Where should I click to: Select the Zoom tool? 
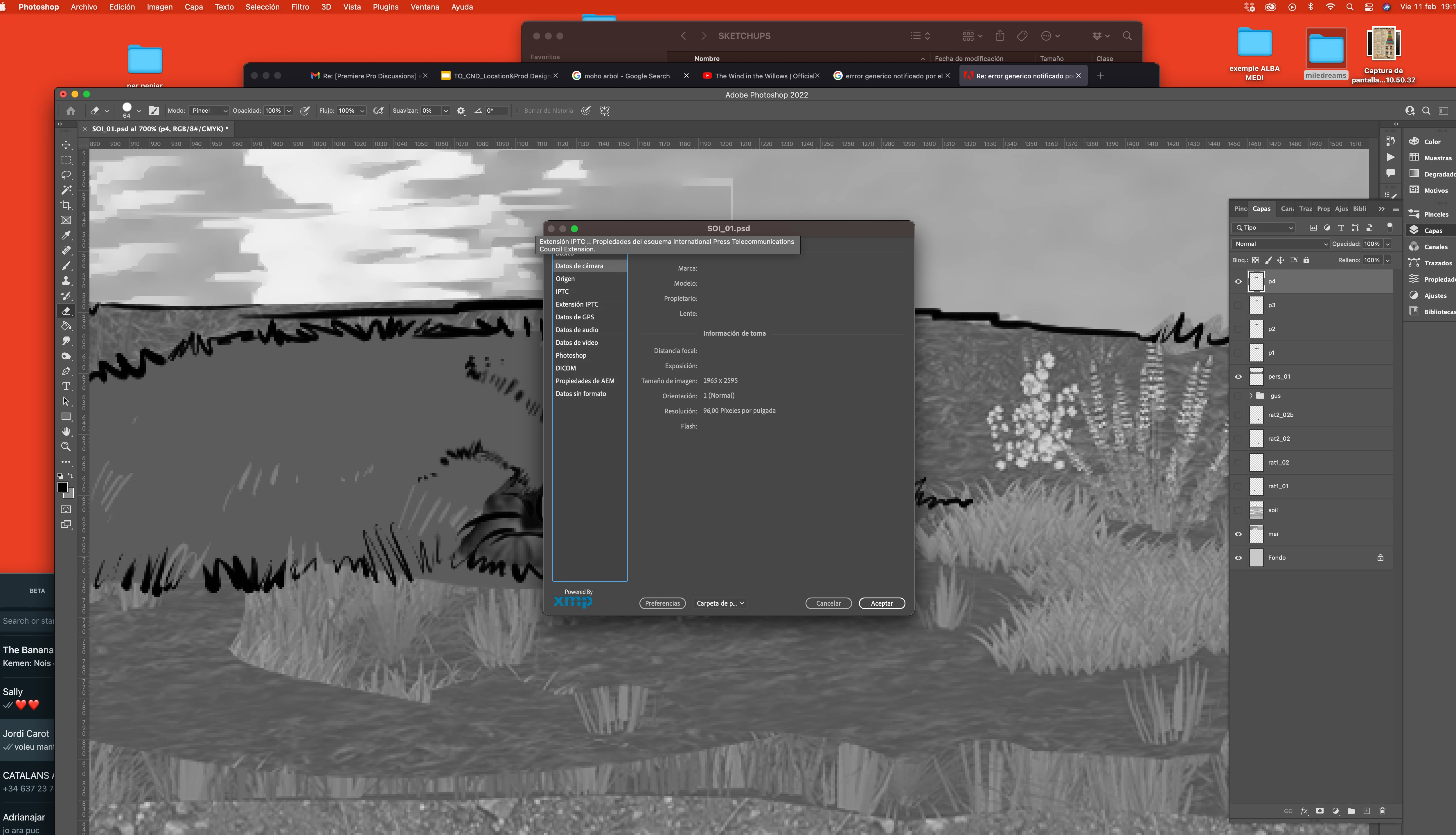click(x=66, y=447)
